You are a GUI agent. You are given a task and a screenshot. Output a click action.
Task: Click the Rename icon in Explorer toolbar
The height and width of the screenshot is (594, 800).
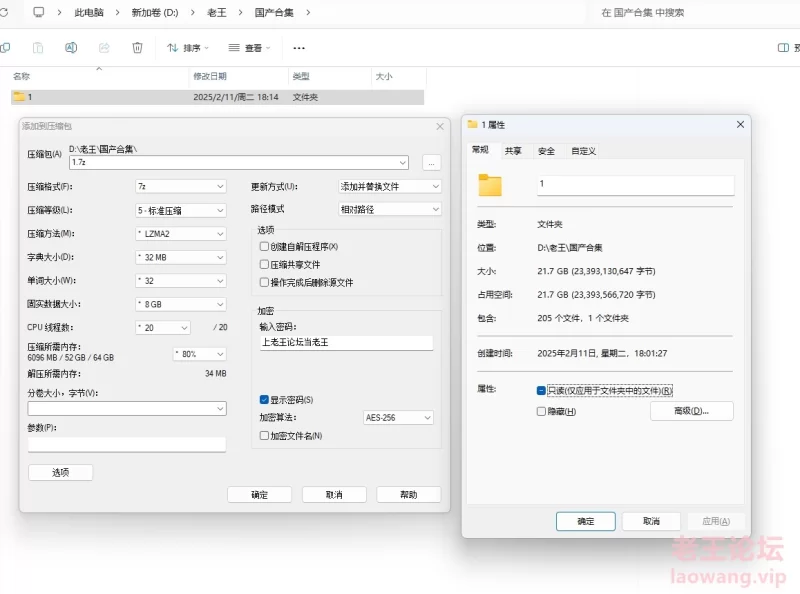point(71,48)
